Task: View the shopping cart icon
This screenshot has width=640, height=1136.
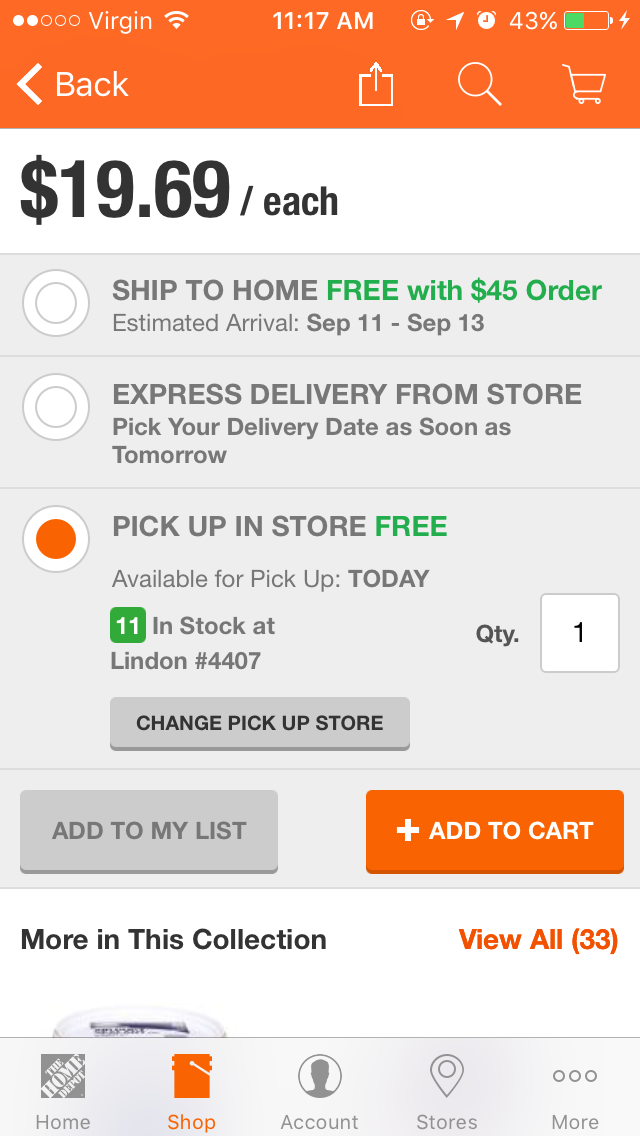Action: point(584,84)
